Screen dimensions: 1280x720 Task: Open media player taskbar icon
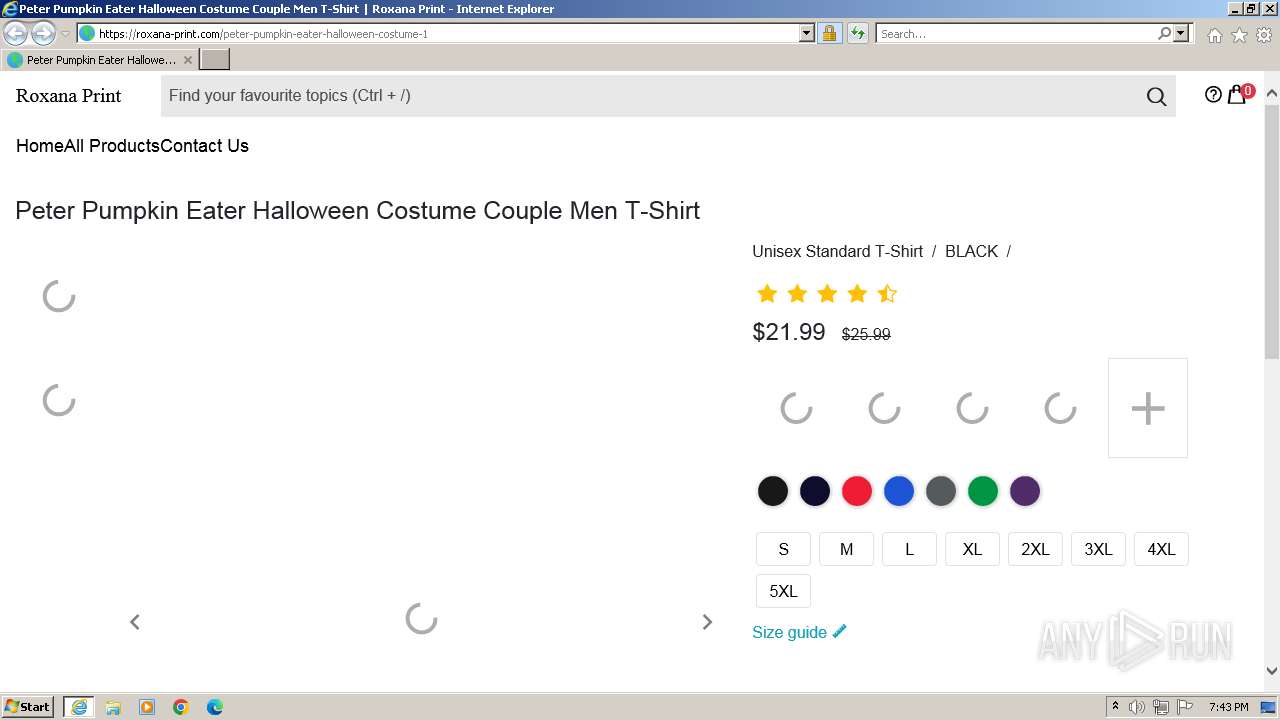pyautogui.click(x=147, y=707)
